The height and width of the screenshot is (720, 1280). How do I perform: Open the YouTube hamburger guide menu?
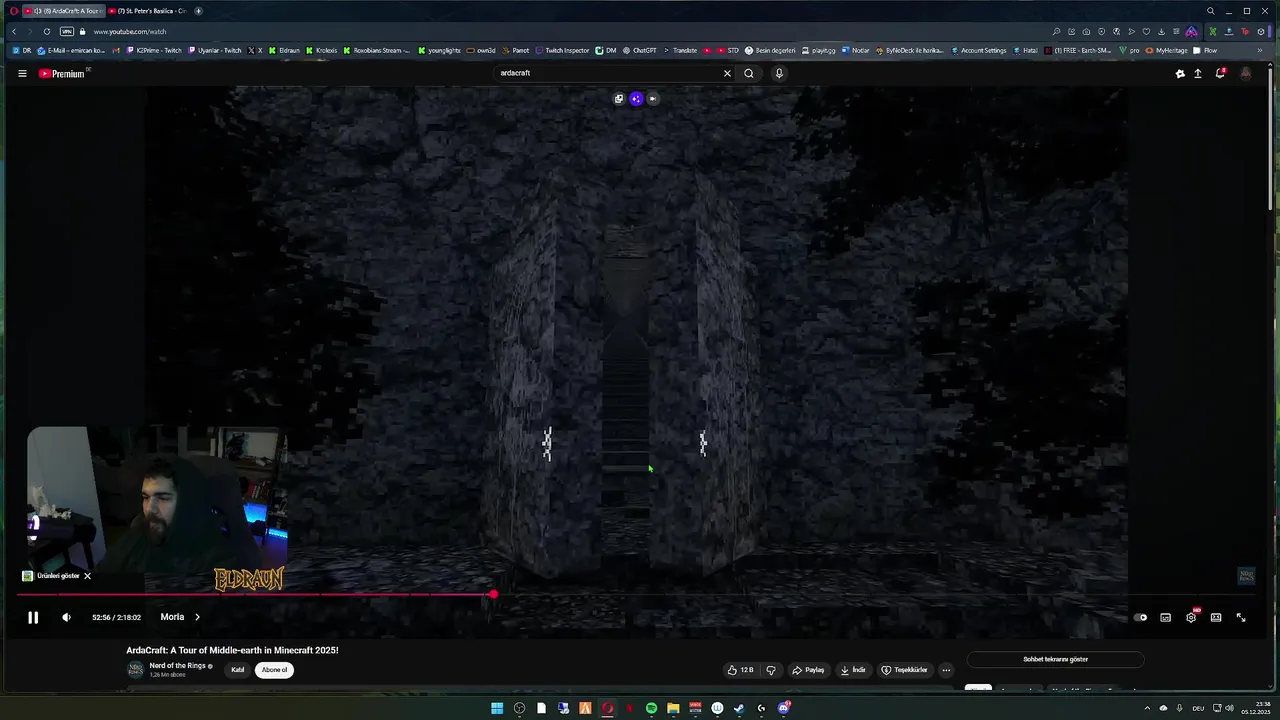22,73
